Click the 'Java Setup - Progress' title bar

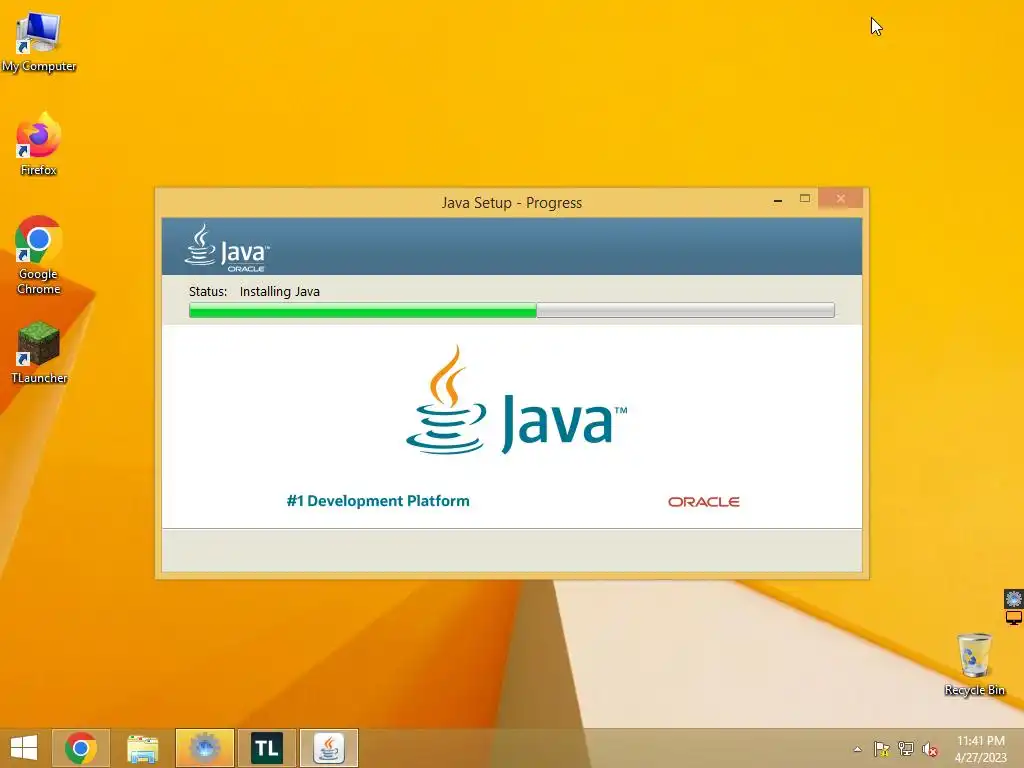[511, 202]
